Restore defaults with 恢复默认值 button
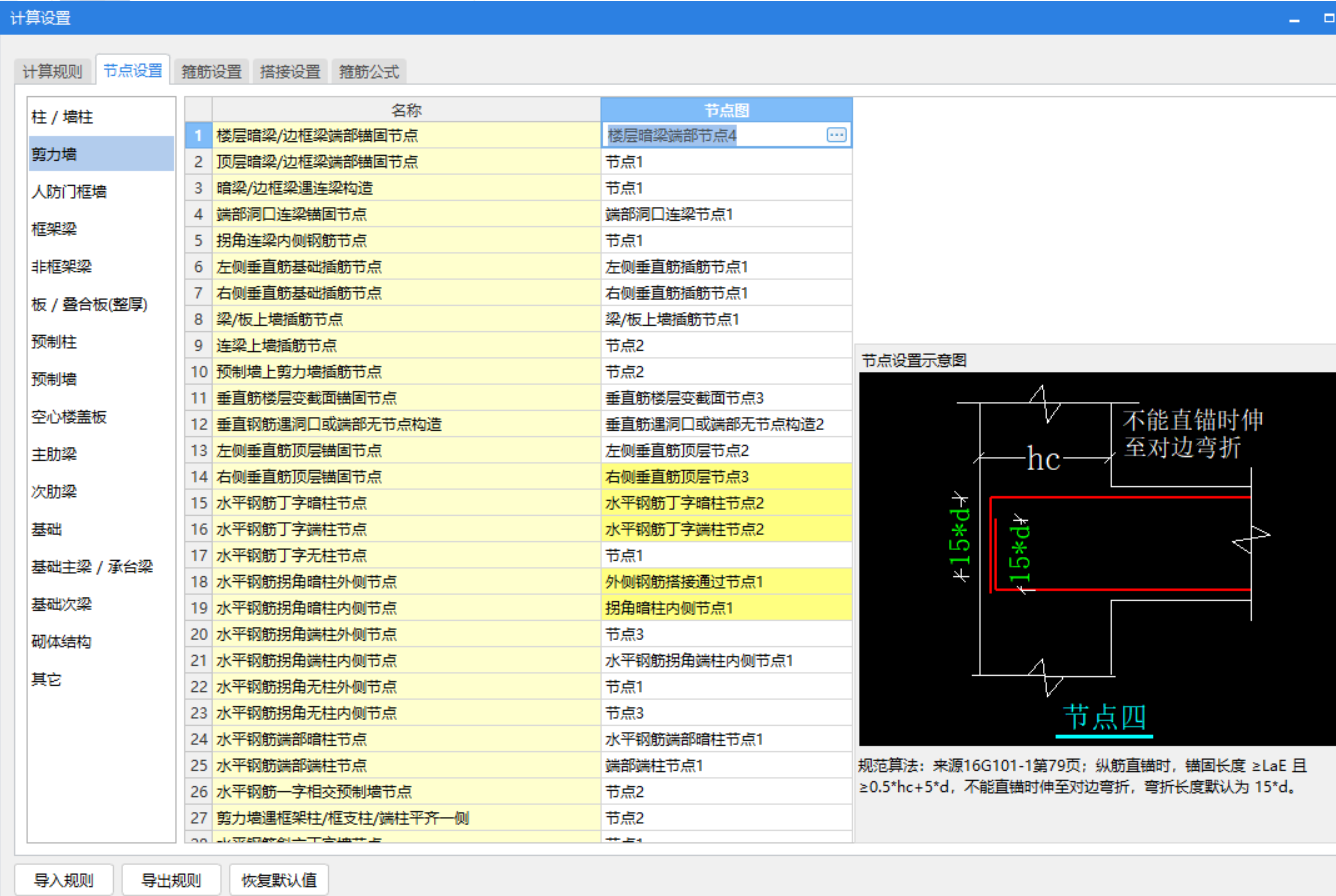Screen dimensions: 1336x896 click(x=279, y=881)
